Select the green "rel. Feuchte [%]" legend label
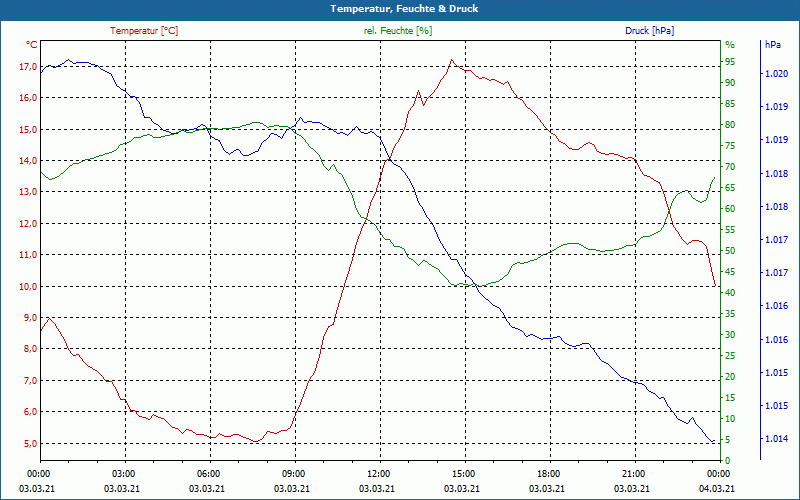 point(398,31)
